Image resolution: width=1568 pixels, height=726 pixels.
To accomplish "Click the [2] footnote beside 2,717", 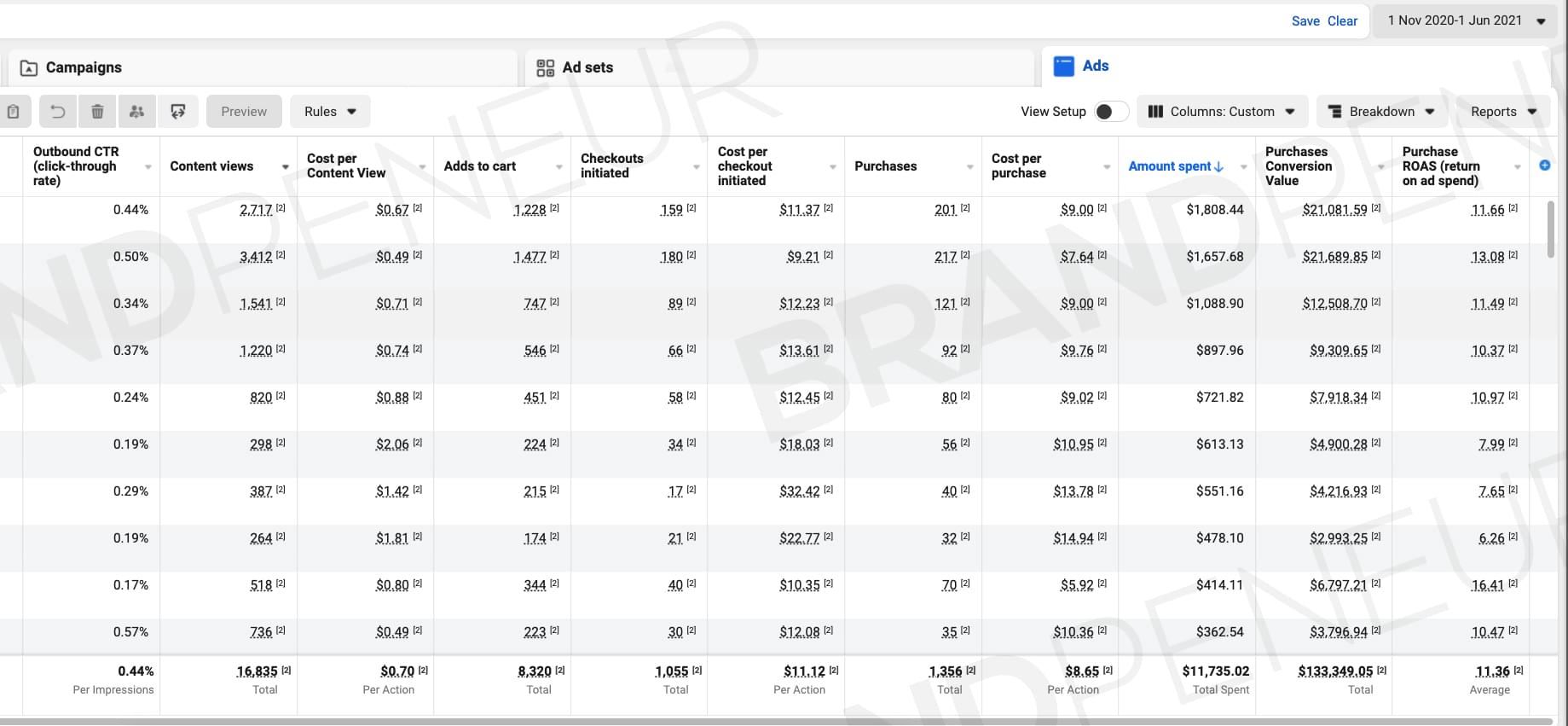I will [x=281, y=208].
